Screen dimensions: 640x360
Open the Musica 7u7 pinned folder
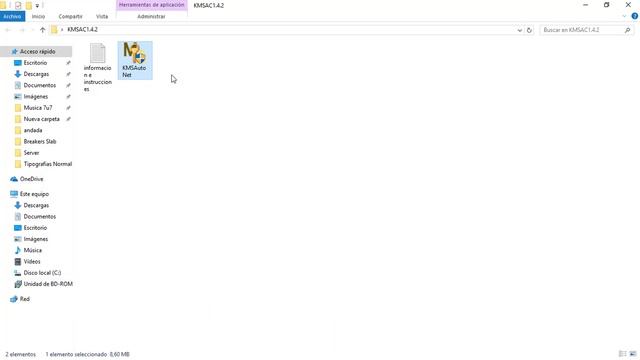pos(38,108)
